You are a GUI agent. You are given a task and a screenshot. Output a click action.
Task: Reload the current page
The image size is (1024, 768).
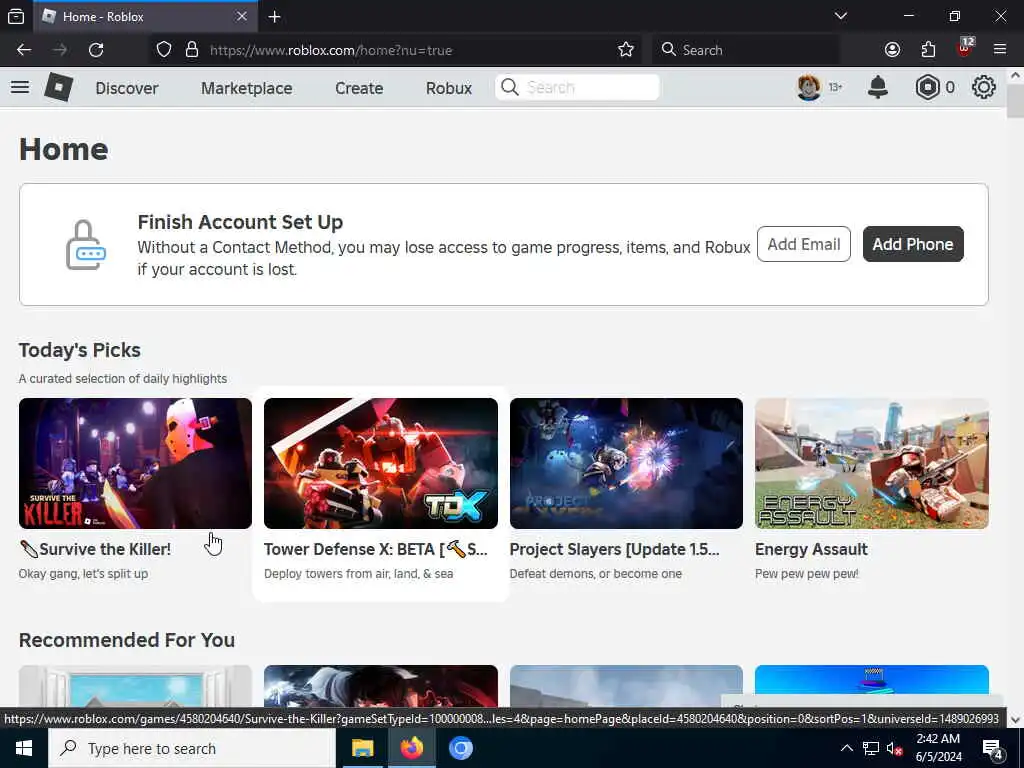pyautogui.click(x=96, y=50)
